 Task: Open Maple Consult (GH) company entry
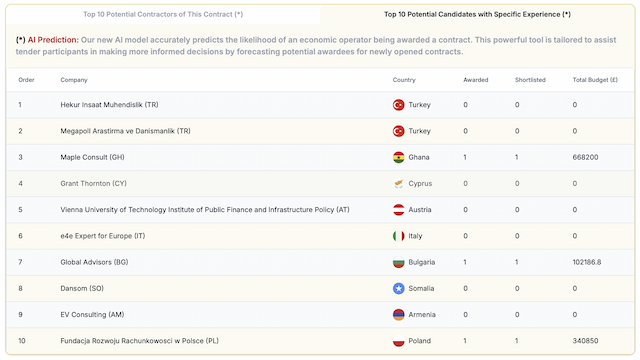tap(92, 157)
